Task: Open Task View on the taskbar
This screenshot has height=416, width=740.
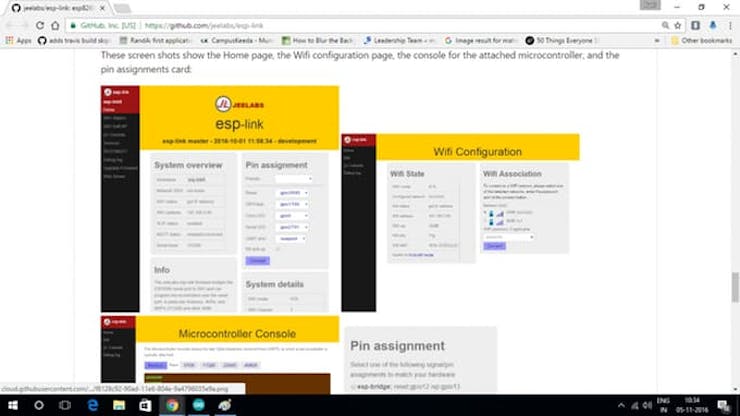Action: 65,405
